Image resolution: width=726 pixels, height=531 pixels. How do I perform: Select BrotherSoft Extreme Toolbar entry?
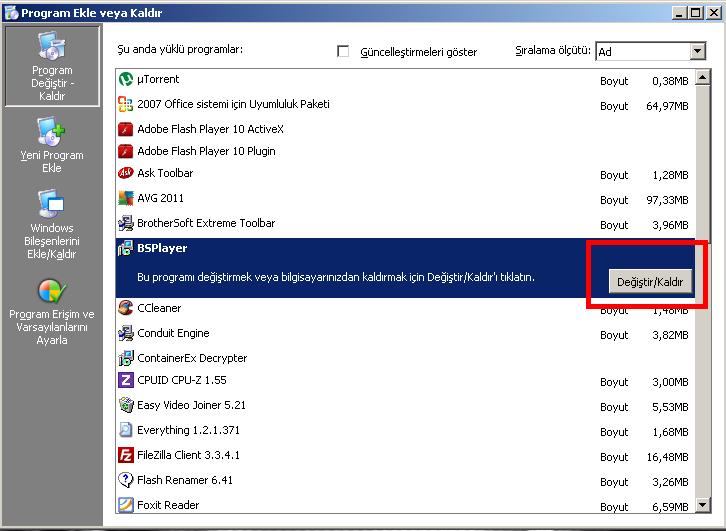405,224
